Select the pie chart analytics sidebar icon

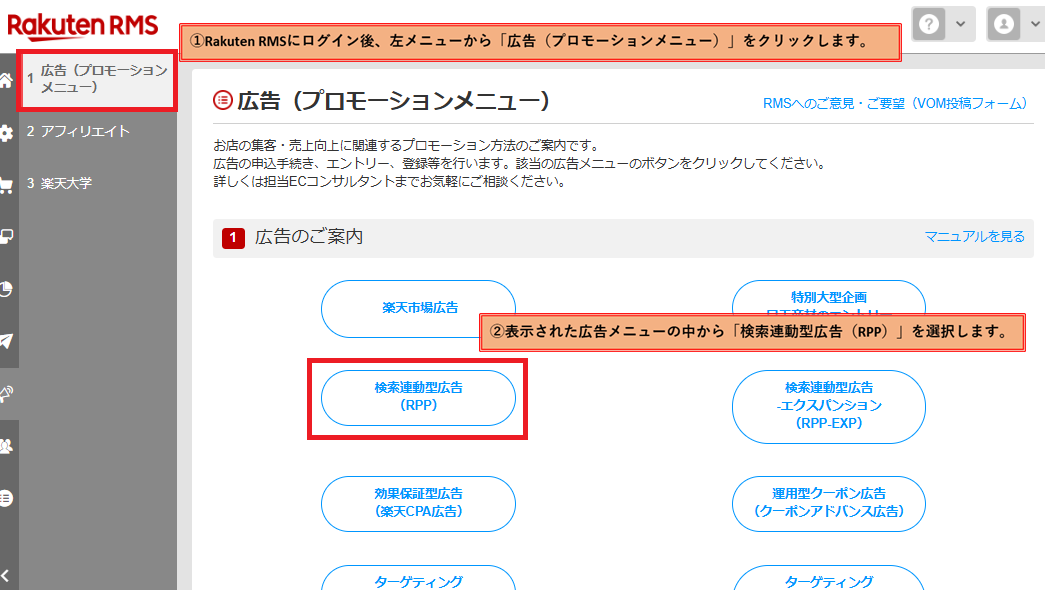6,289
